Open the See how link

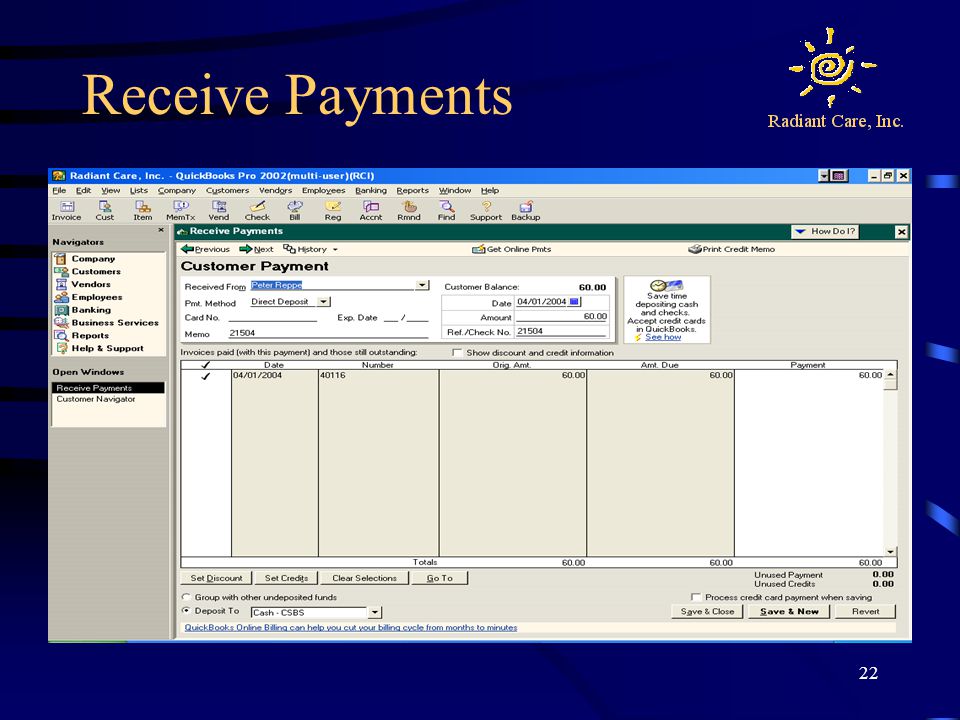(x=663, y=337)
